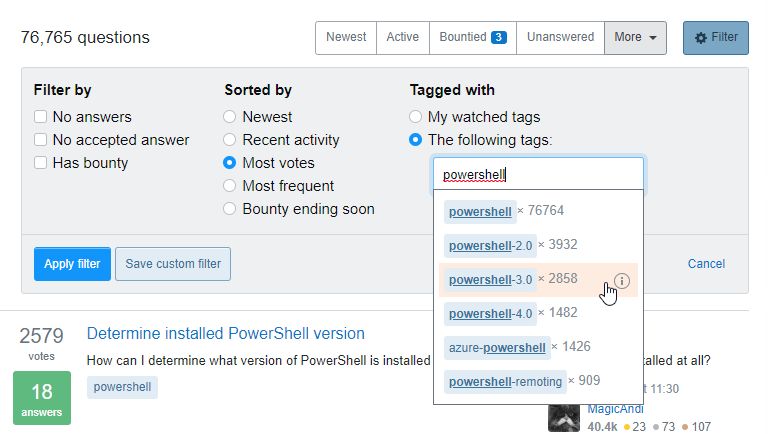Image resolution: width=768 pixels, height=434 pixels.
Task: Click the Apply filter button
Action: [x=72, y=264]
